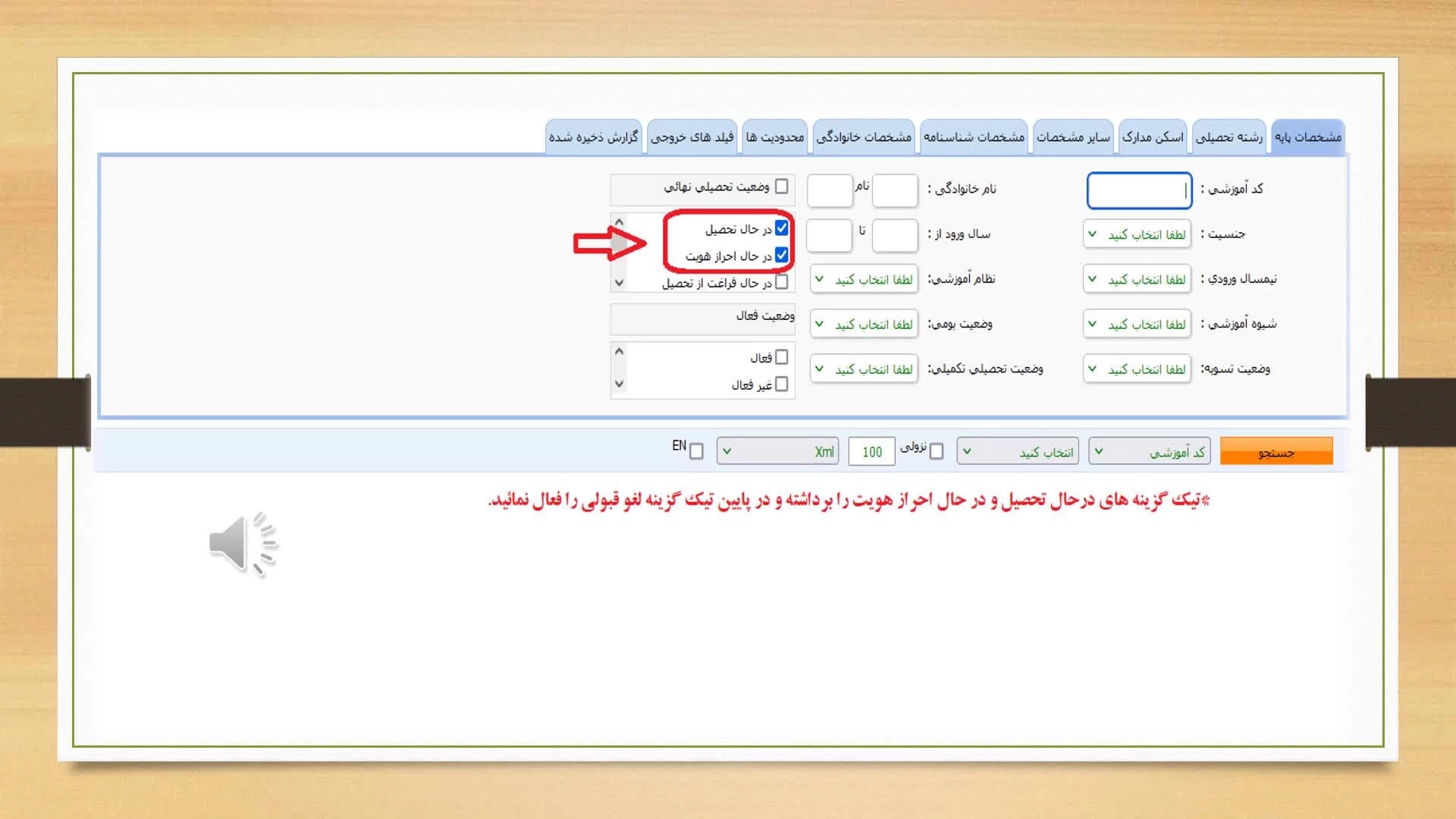The width and height of the screenshot is (1456, 819).
Task: Enable the نزولی descending checkbox
Action: 937,452
